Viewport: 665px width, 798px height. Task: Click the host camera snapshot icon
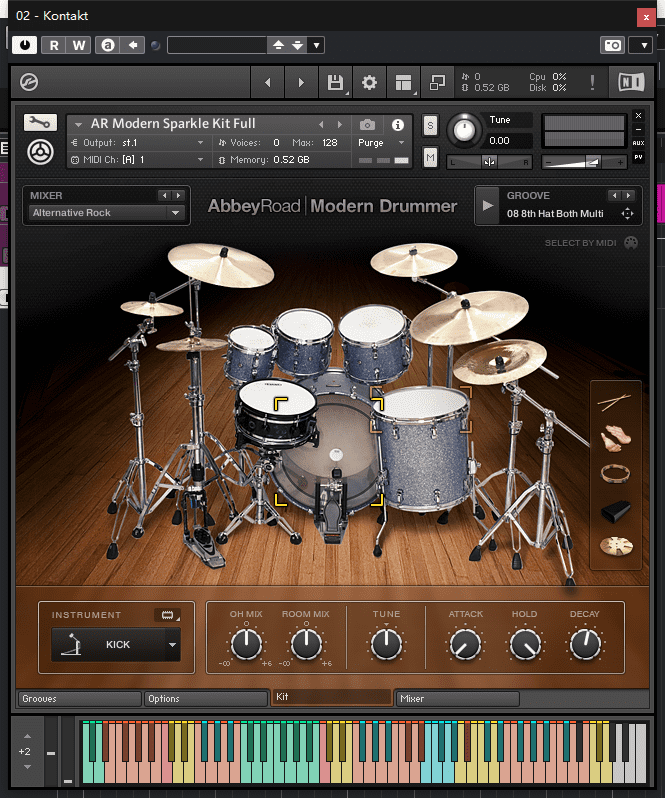(x=613, y=45)
